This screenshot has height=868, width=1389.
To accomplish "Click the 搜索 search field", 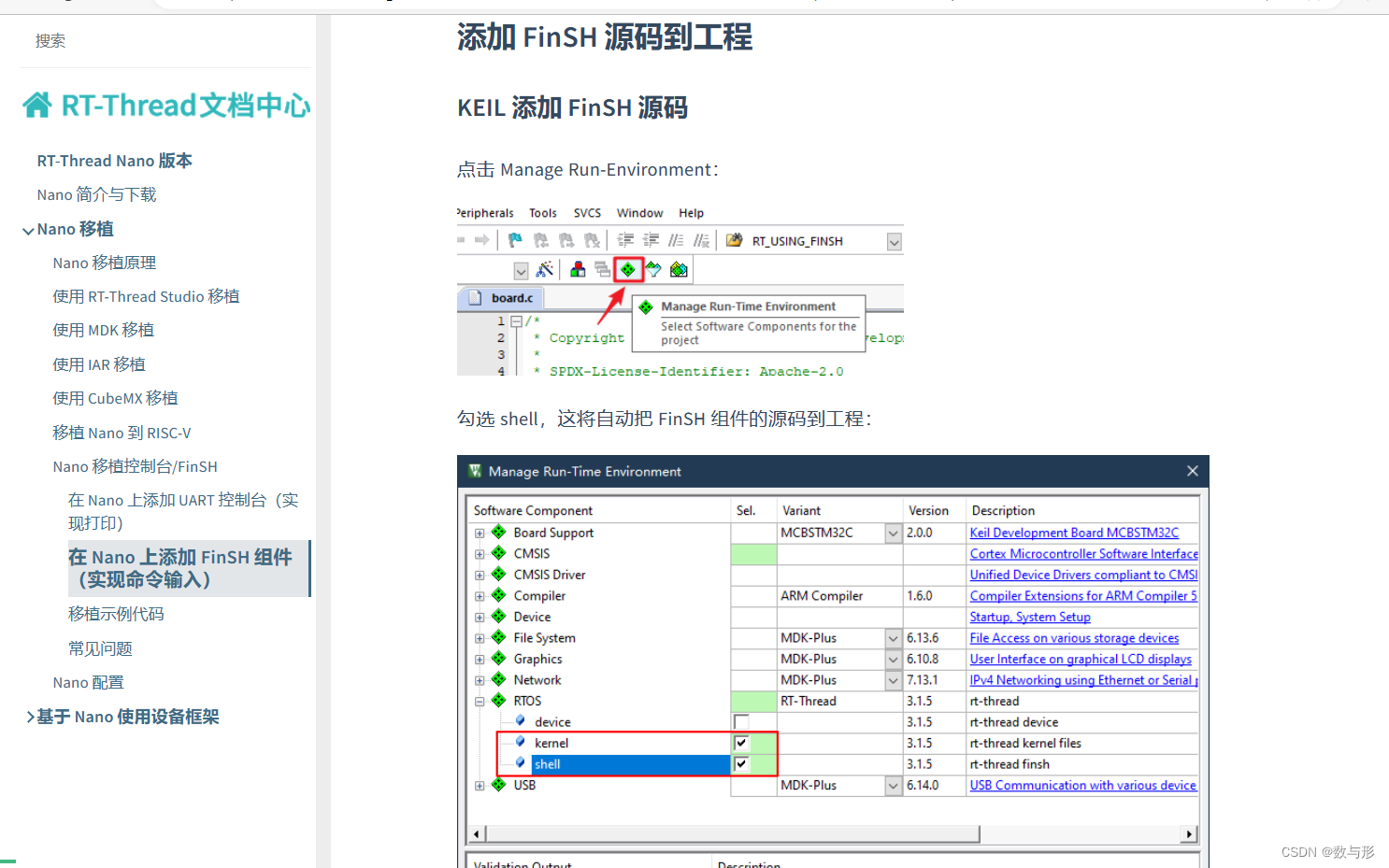I will [166, 41].
